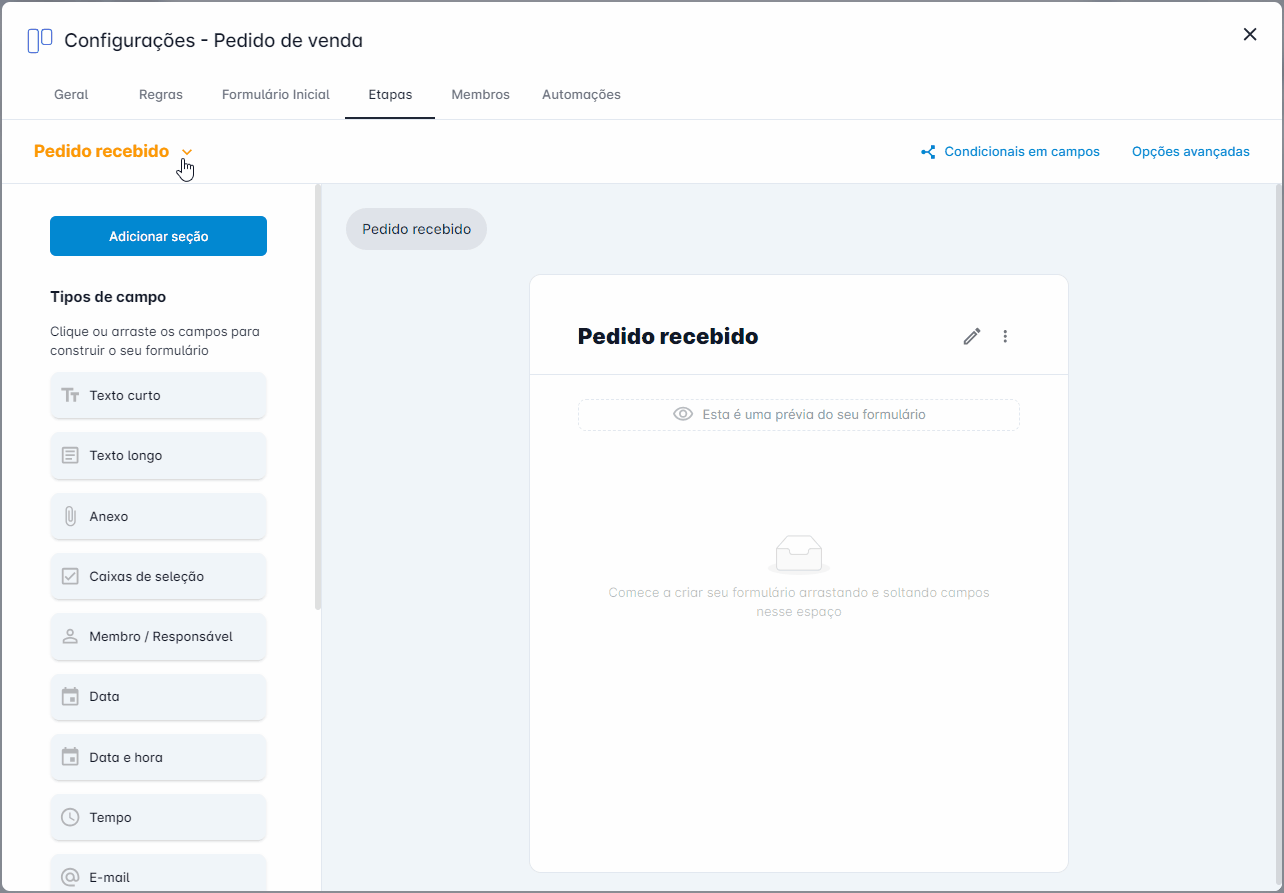
Task: Click the pencil edit icon beside Pedido recebido
Action: click(x=972, y=337)
